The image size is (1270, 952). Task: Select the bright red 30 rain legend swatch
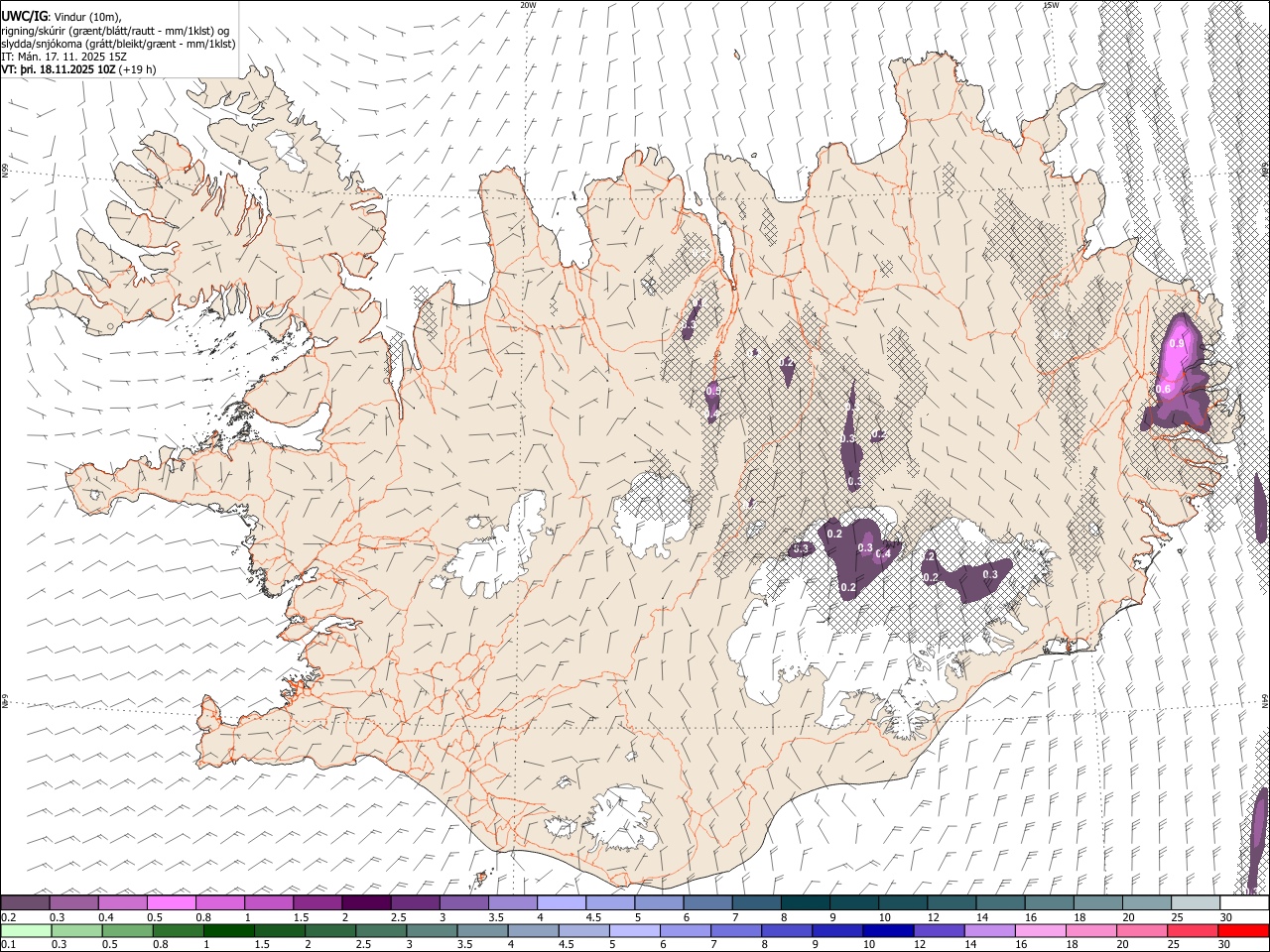tap(1244, 930)
